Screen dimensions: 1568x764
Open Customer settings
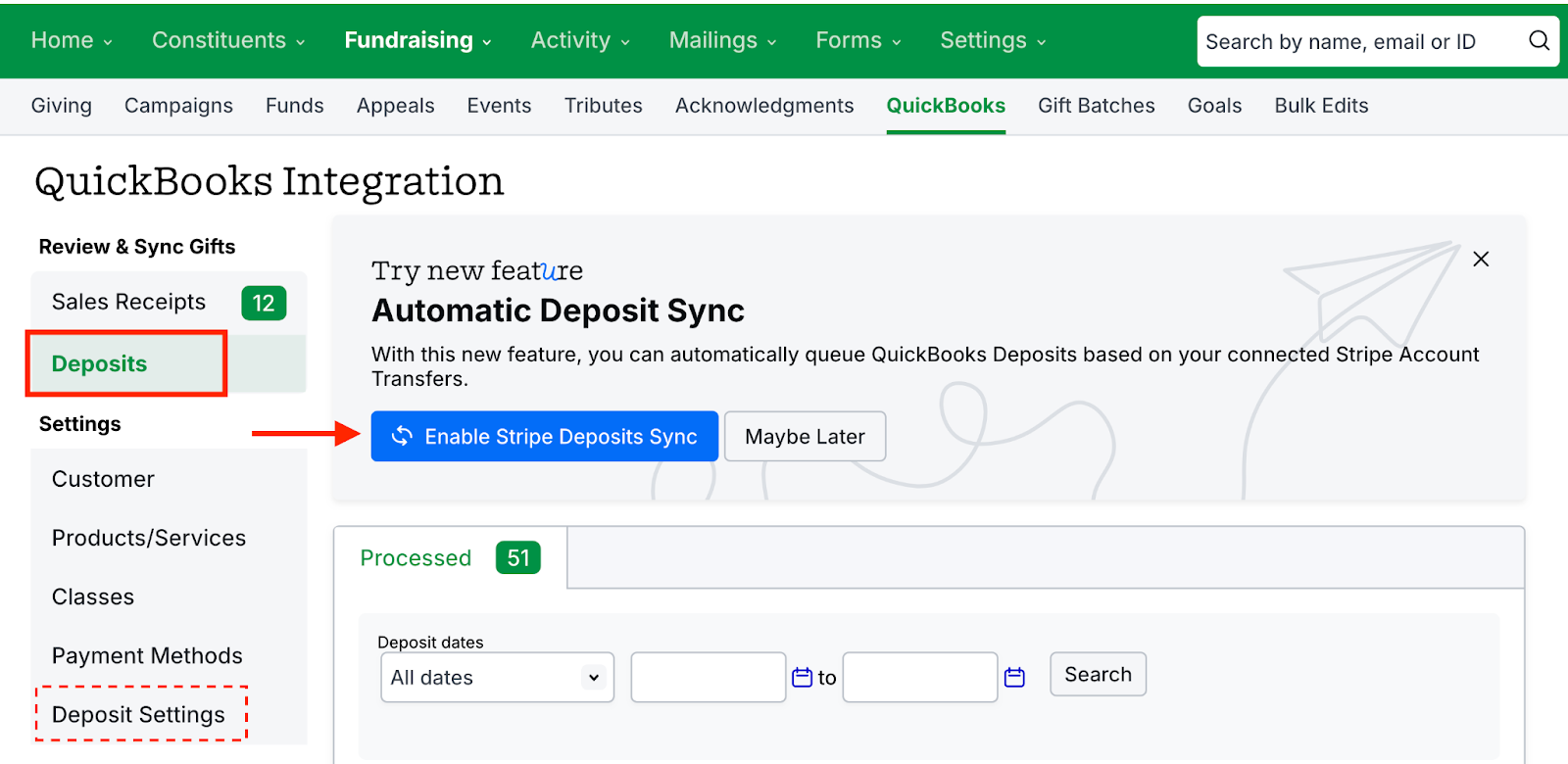(x=103, y=479)
